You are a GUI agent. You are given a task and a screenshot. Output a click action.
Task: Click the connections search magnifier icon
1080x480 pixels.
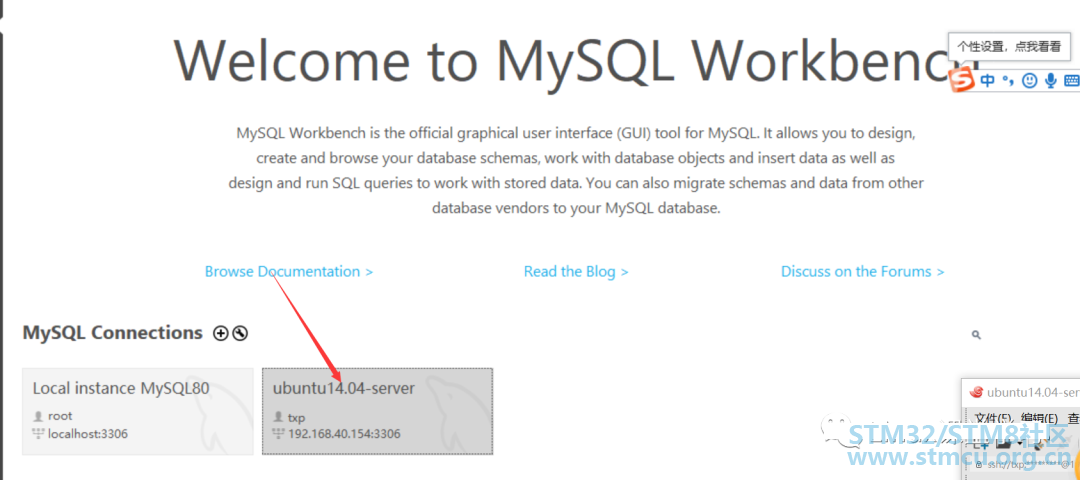(x=976, y=335)
